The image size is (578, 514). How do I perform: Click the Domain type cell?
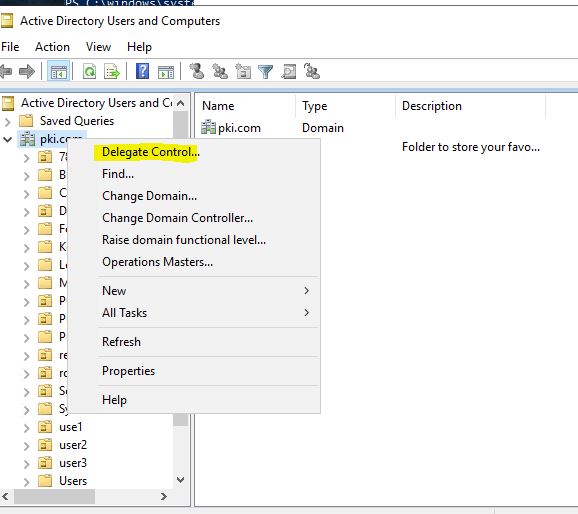(x=323, y=128)
